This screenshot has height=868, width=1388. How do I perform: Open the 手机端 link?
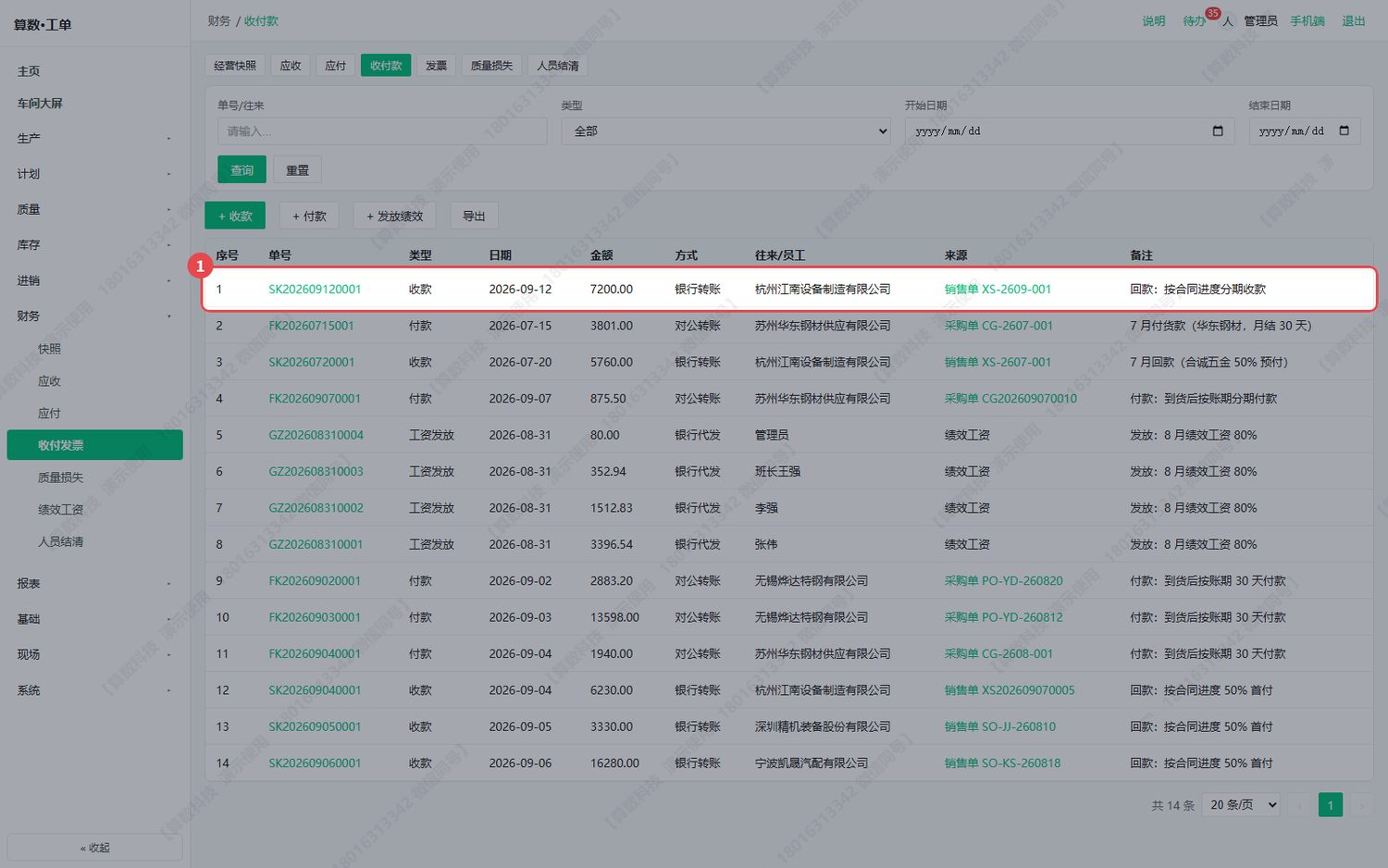(1307, 21)
